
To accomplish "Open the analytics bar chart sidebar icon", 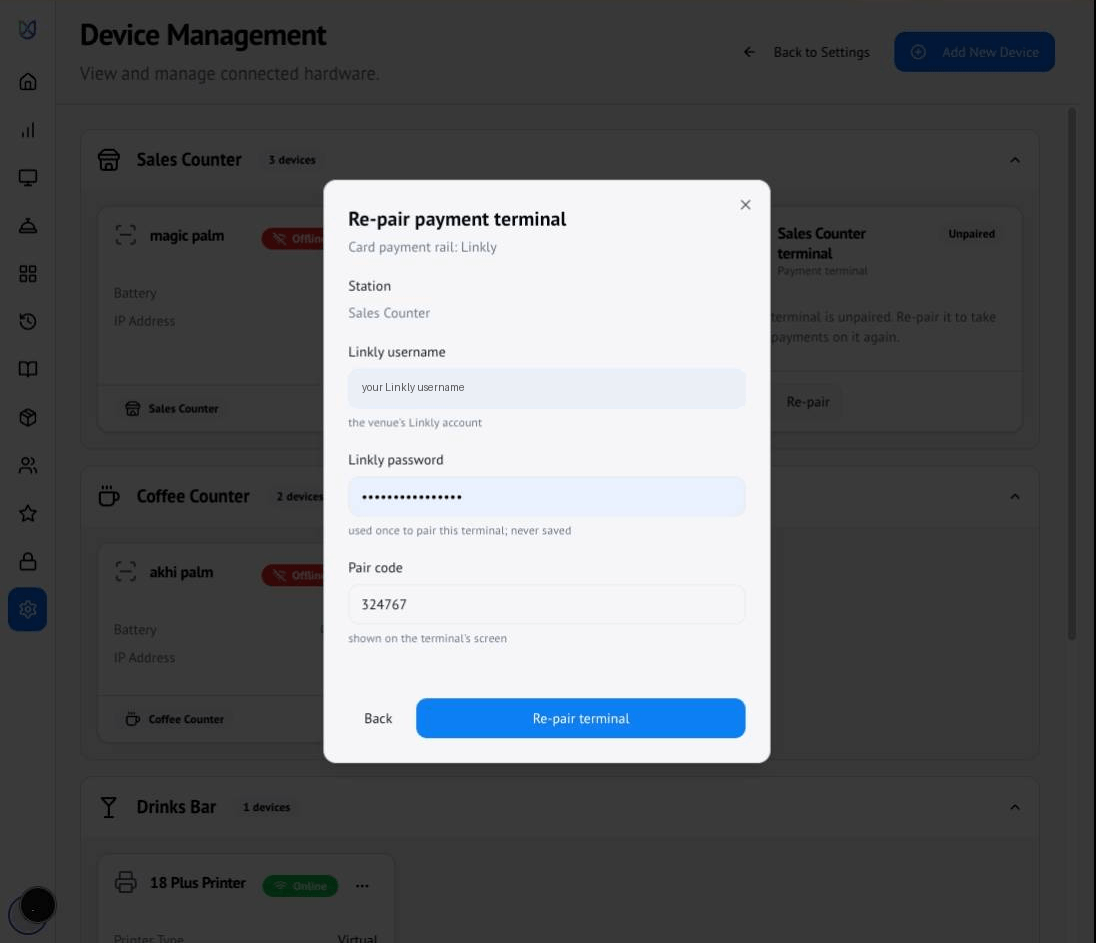I will [x=27, y=130].
